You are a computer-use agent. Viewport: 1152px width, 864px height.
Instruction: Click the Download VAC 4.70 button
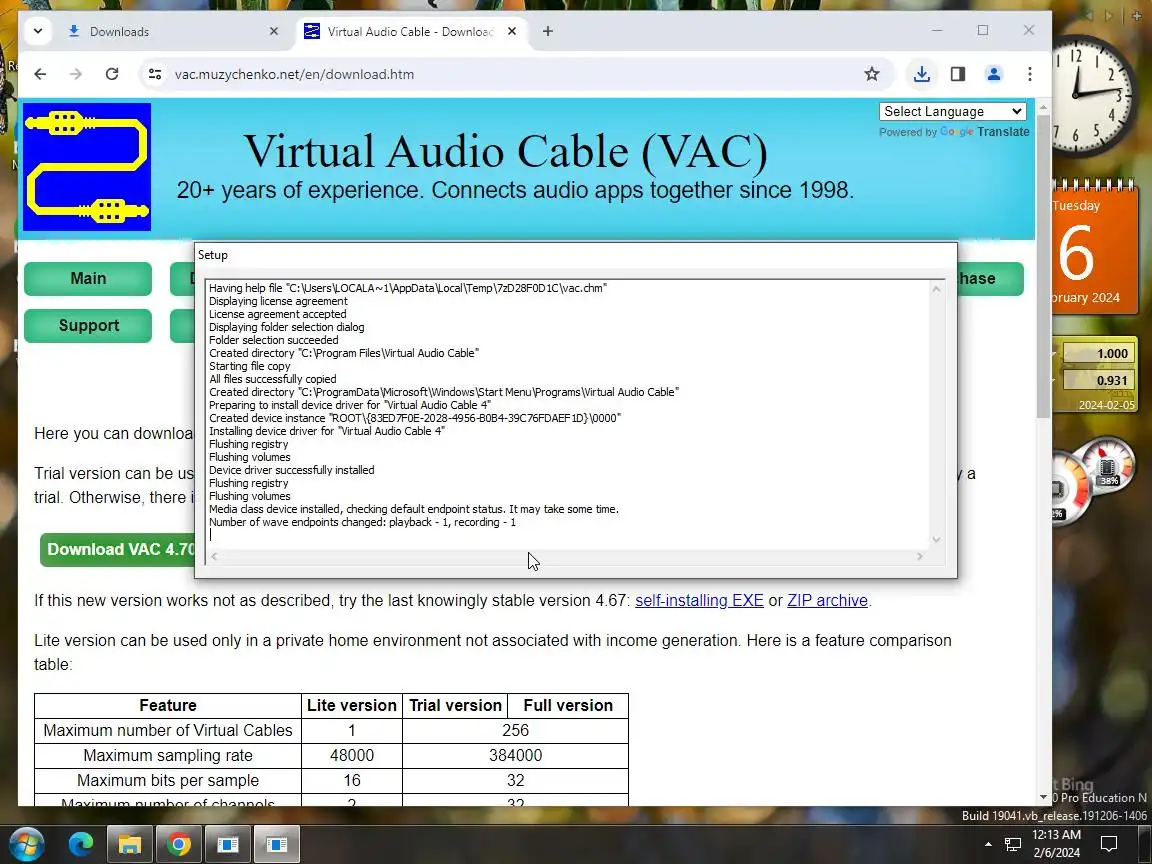118,550
